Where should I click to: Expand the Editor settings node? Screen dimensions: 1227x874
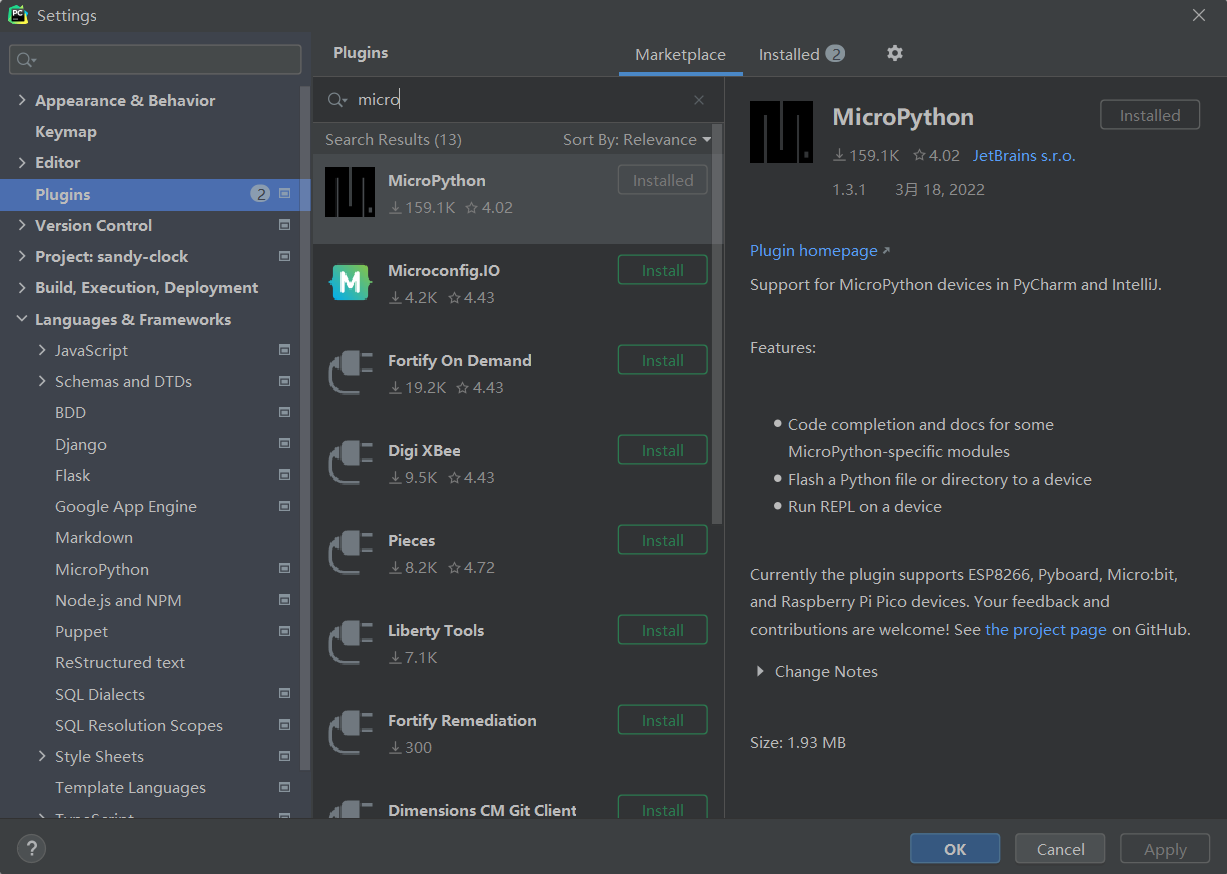tap(22, 162)
